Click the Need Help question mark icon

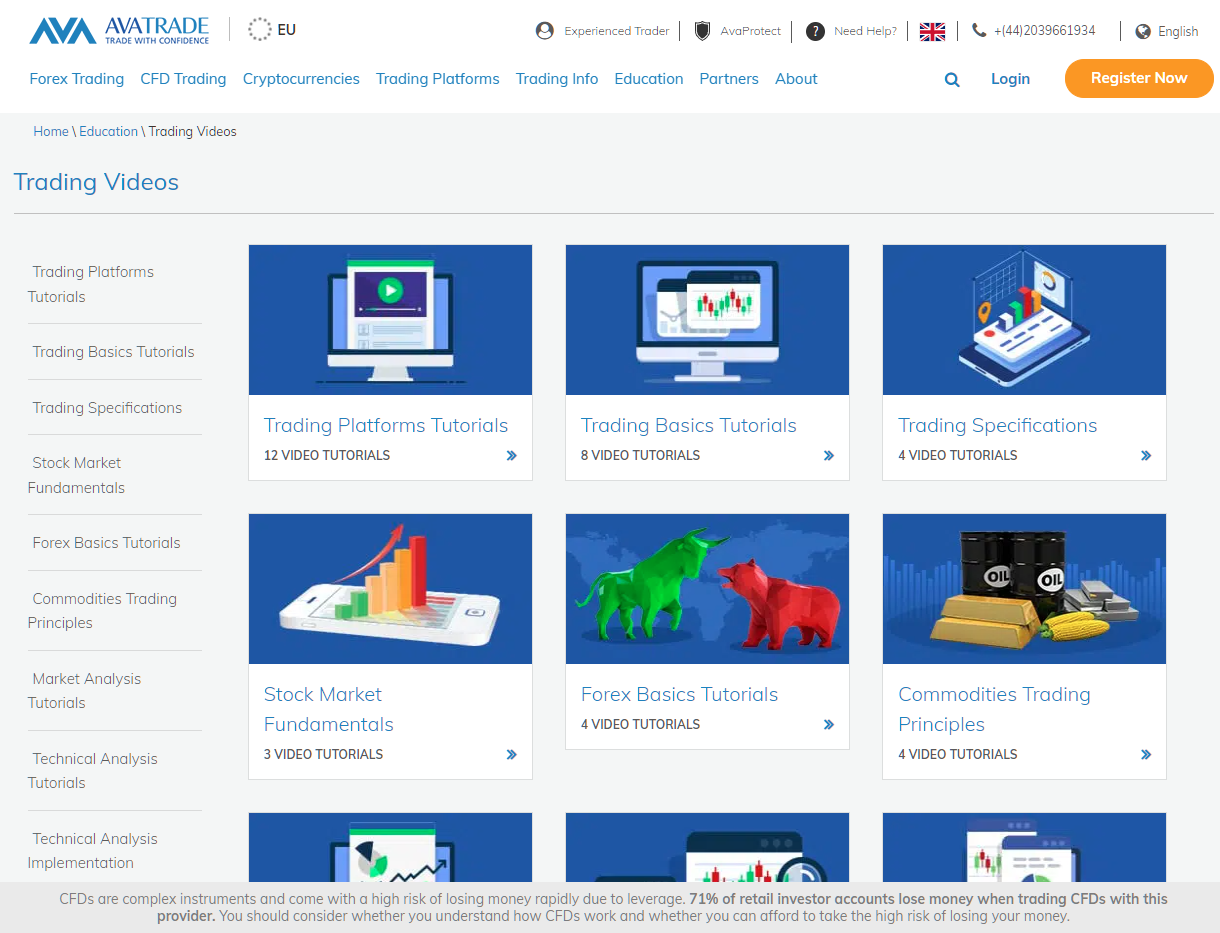point(816,31)
